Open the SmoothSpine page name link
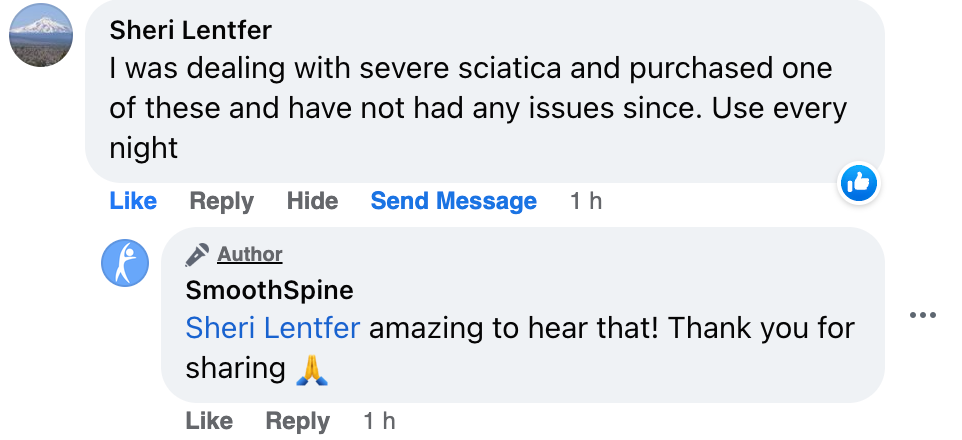 tap(269, 291)
